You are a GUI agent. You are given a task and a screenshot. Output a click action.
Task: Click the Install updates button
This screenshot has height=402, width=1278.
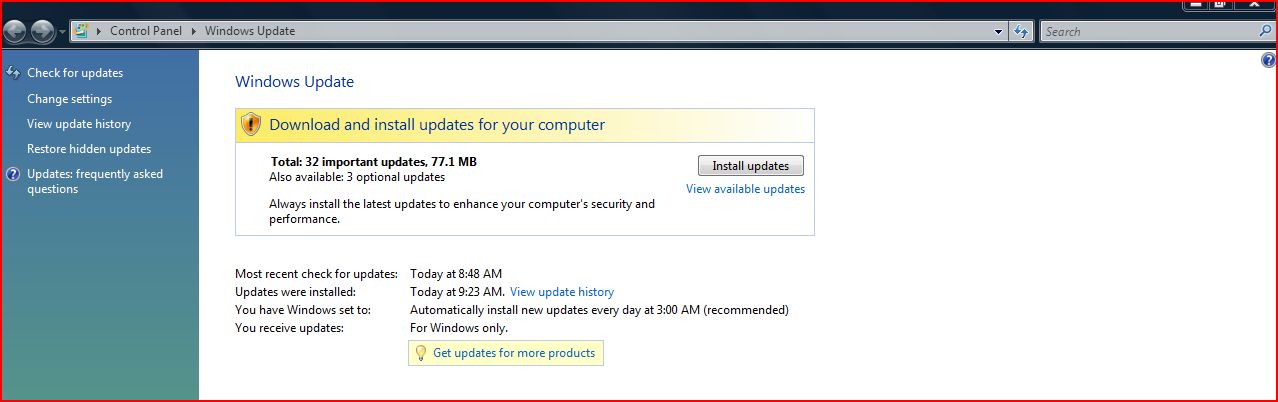tap(750, 166)
